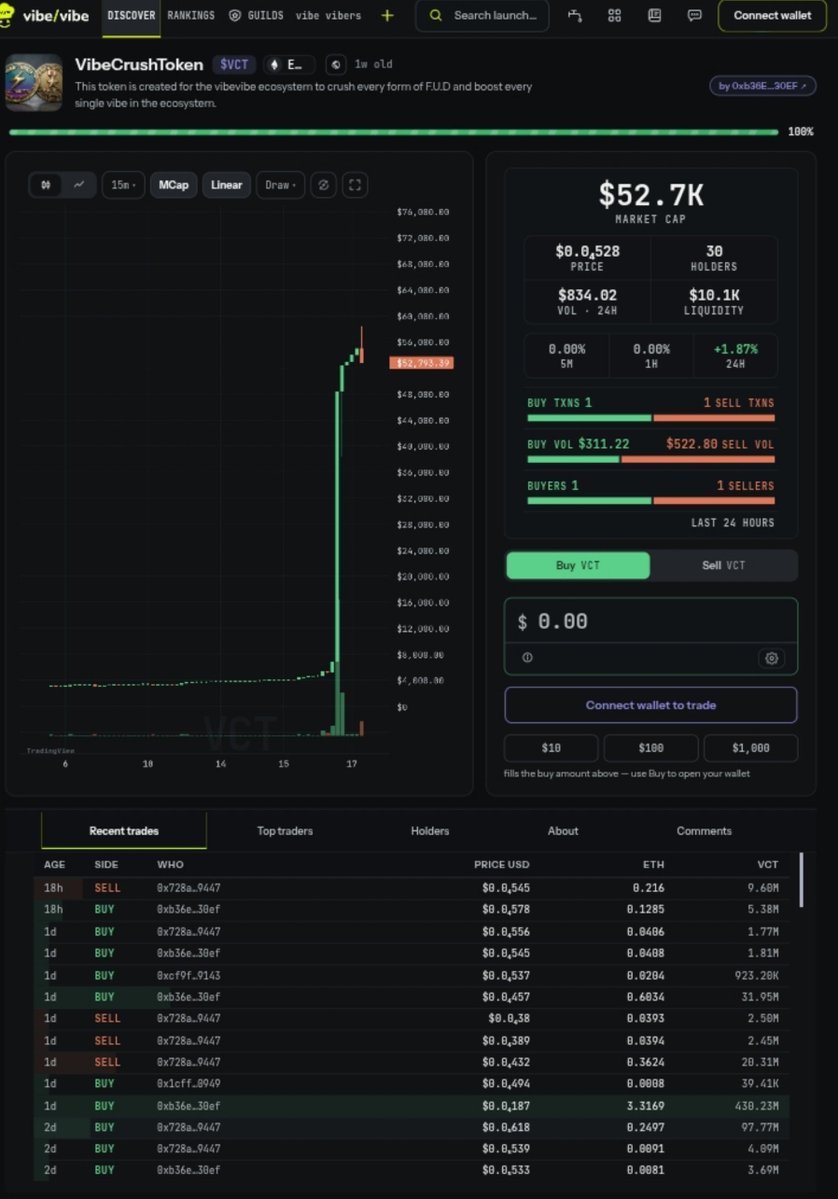The height and width of the screenshot is (1199, 838).
Task: Open the 15m interval dropdown
Action: (123, 185)
